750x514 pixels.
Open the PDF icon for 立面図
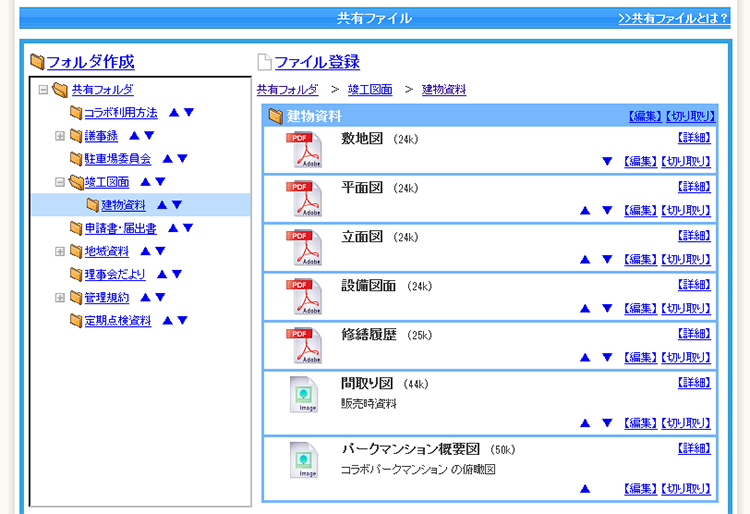(x=304, y=247)
